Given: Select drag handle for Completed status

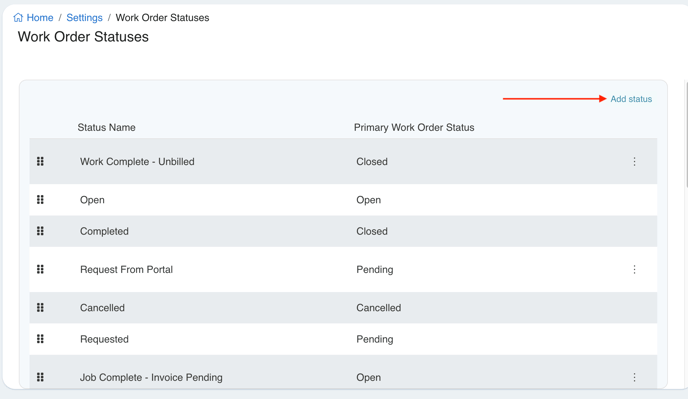Looking at the screenshot, I should (40, 231).
